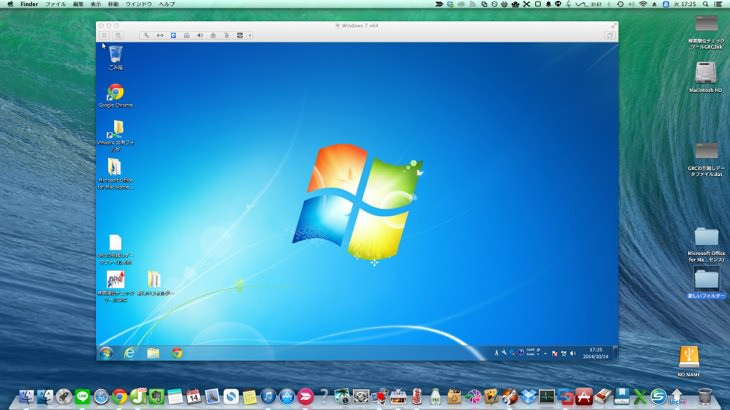This screenshot has height=410, width=730.
Task: Open Stickies yellow note in the Dock
Action: point(250,397)
